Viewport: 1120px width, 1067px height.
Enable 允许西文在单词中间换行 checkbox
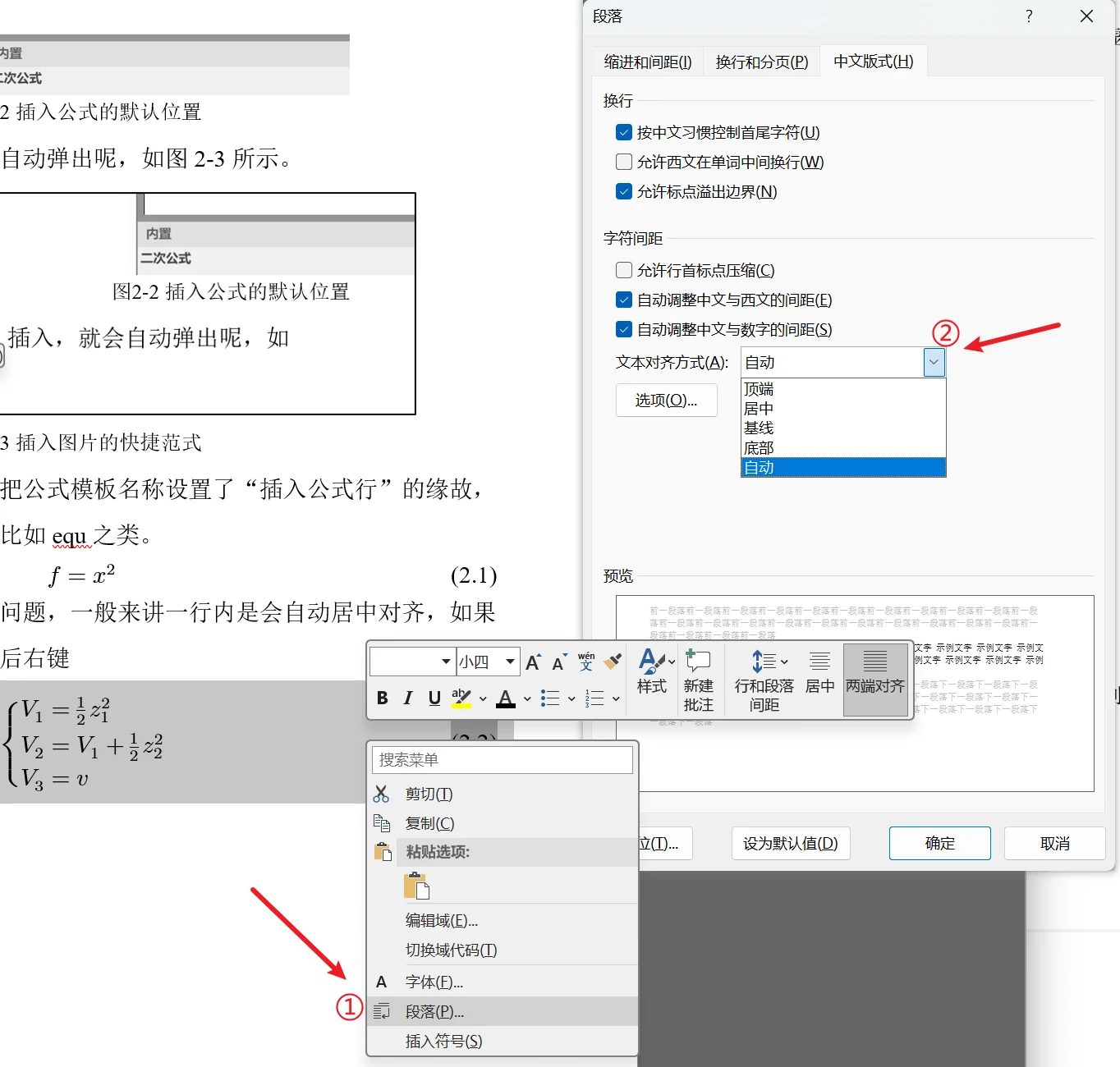623,162
